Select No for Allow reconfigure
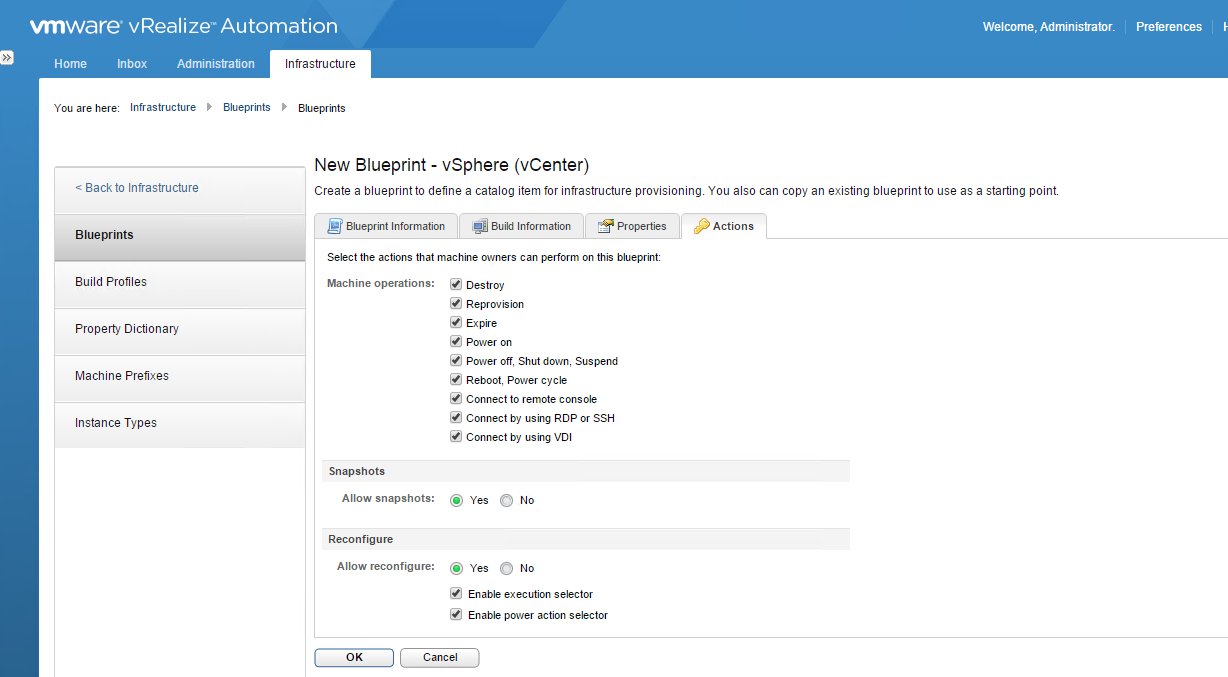 506,568
